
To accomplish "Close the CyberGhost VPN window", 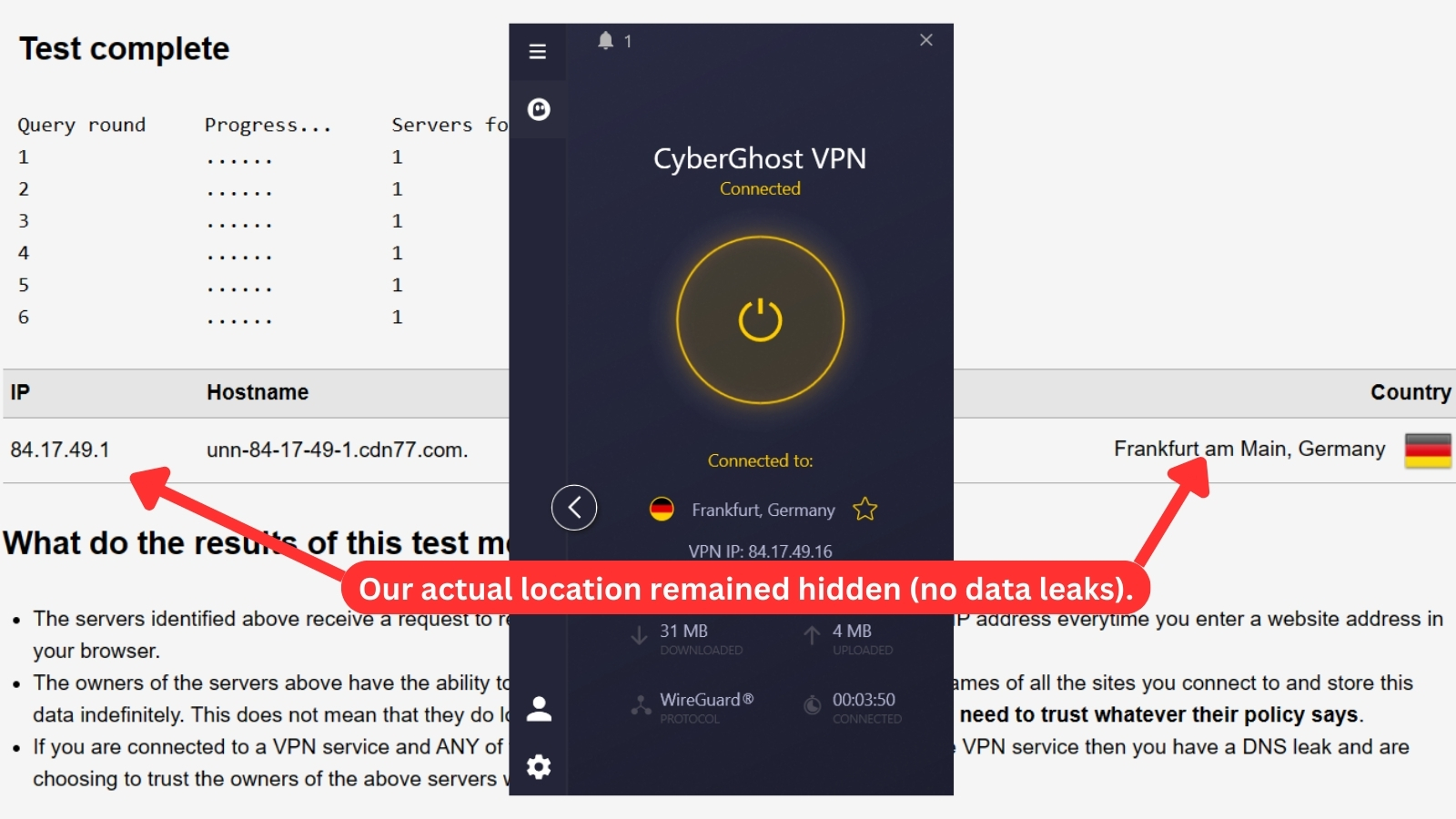I will click(x=926, y=40).
